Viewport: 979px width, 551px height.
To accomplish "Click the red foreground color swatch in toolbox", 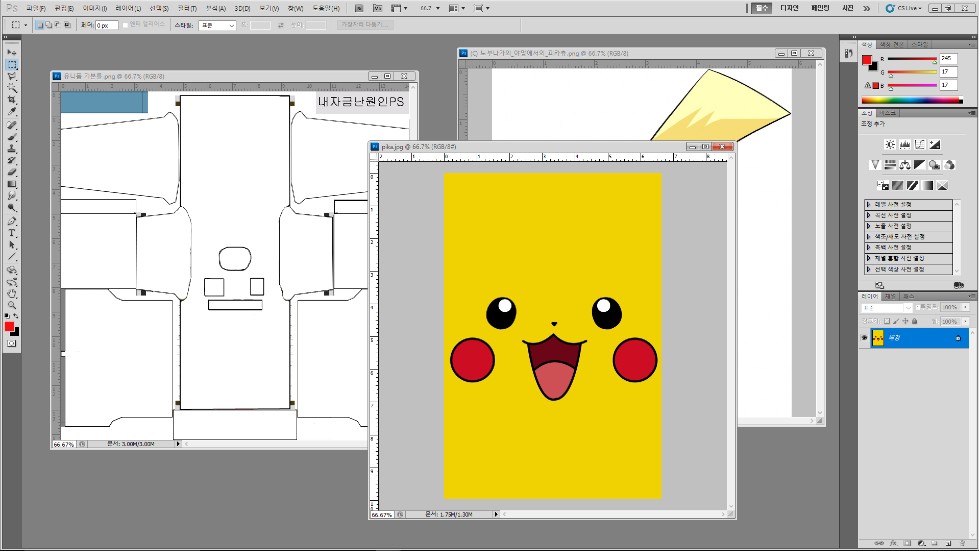I will (x=9, y=327).
